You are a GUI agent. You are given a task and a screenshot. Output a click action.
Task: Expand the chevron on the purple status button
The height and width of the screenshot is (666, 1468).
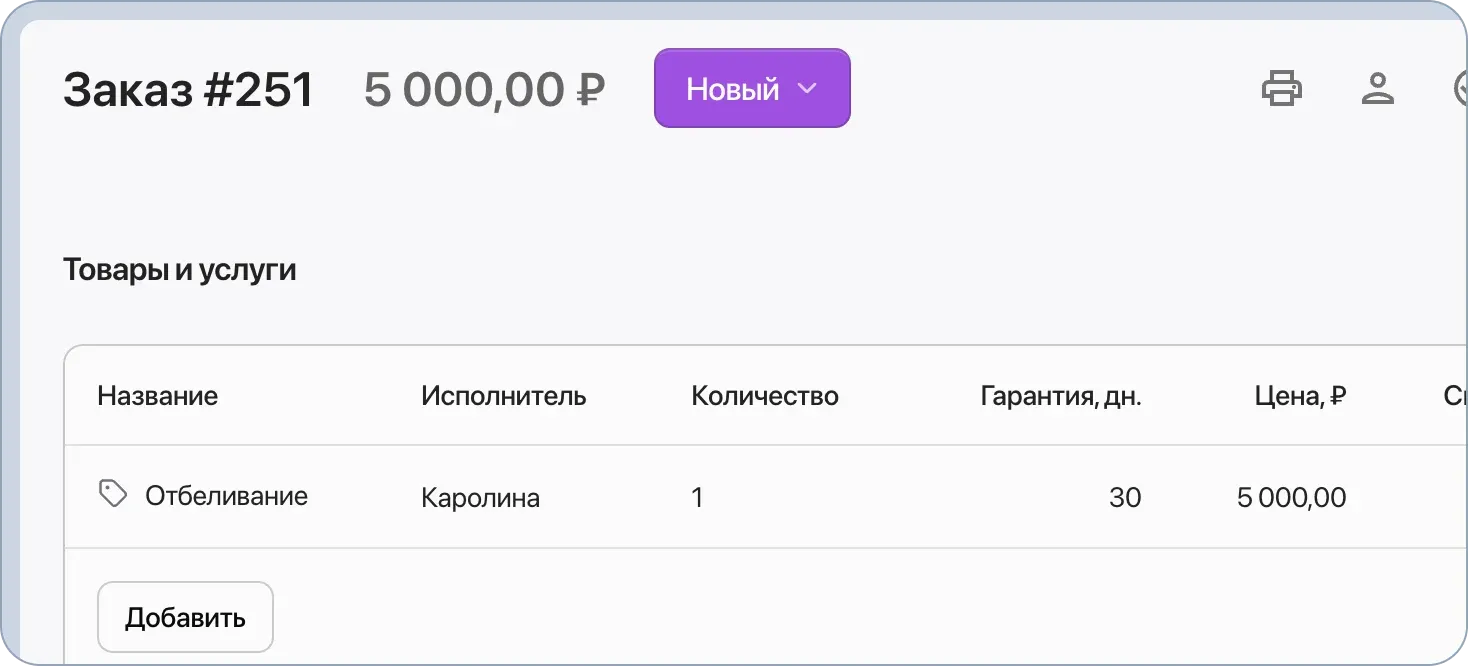pyautogui.click(x=806, y=88)
